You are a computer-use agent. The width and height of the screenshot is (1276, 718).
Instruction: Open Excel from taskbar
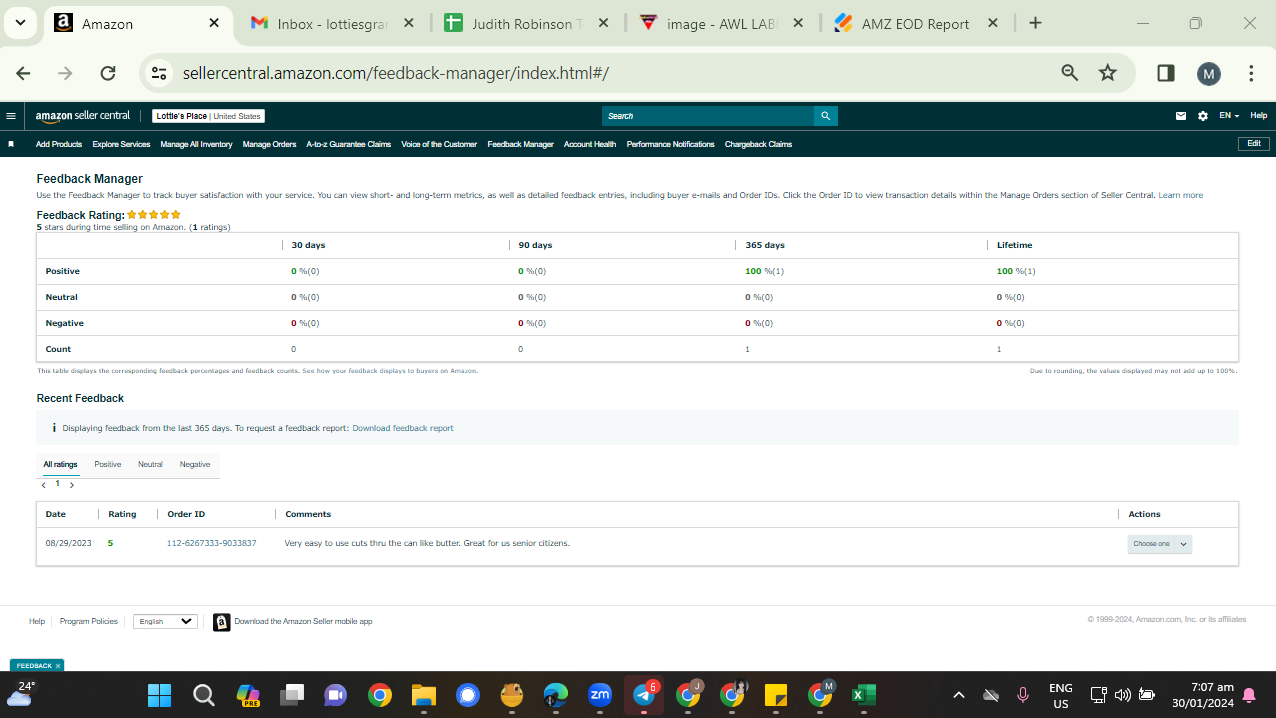coord(864,695)
